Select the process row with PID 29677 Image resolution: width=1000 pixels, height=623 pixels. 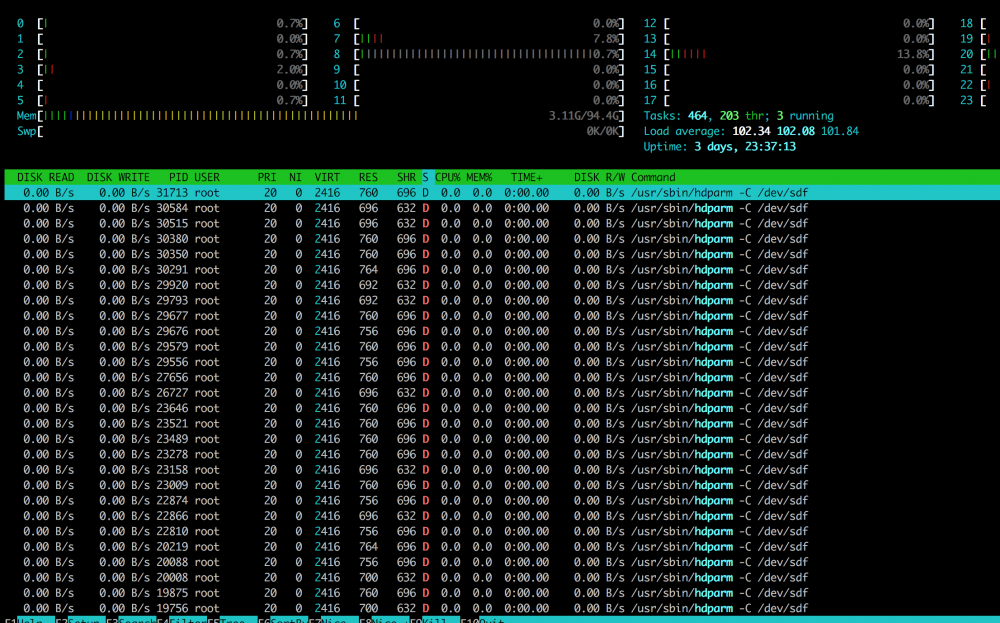pos(502,316)
